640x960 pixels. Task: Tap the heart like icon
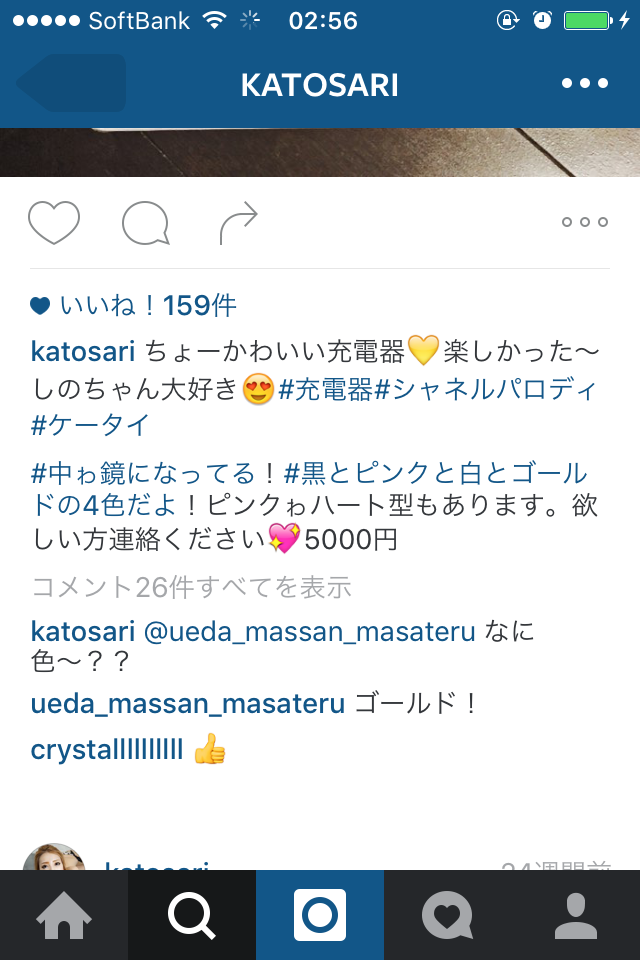click(x=54, y=222)
